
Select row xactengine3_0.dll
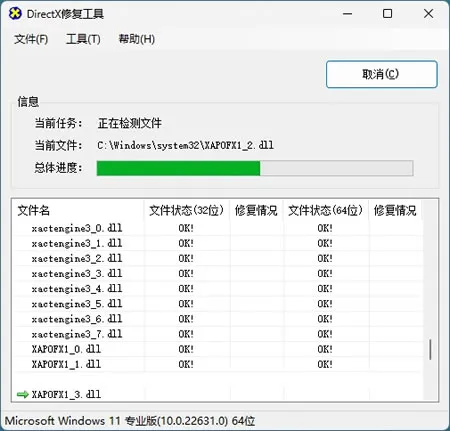coord(218,228)
